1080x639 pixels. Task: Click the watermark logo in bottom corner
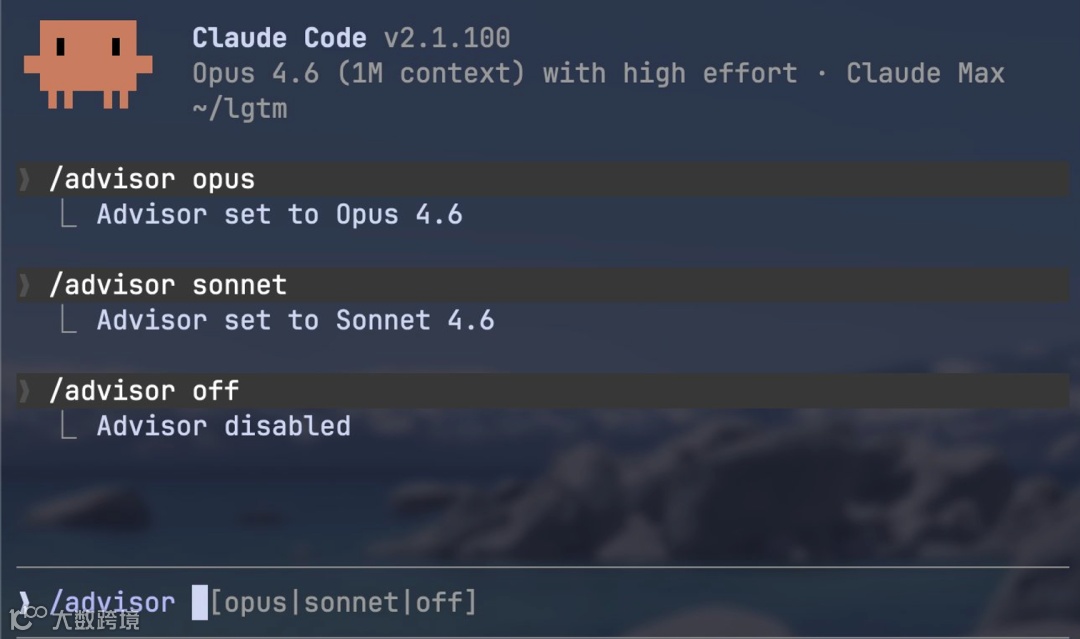pos(28,618)
